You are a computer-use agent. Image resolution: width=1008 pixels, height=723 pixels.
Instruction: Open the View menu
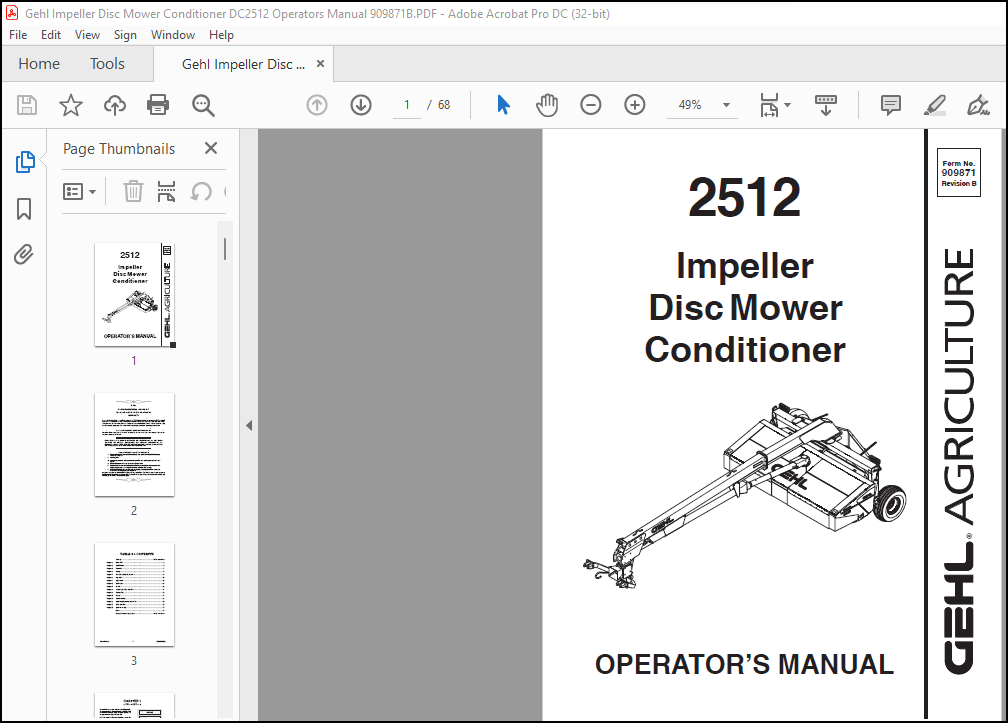(87, 35)
